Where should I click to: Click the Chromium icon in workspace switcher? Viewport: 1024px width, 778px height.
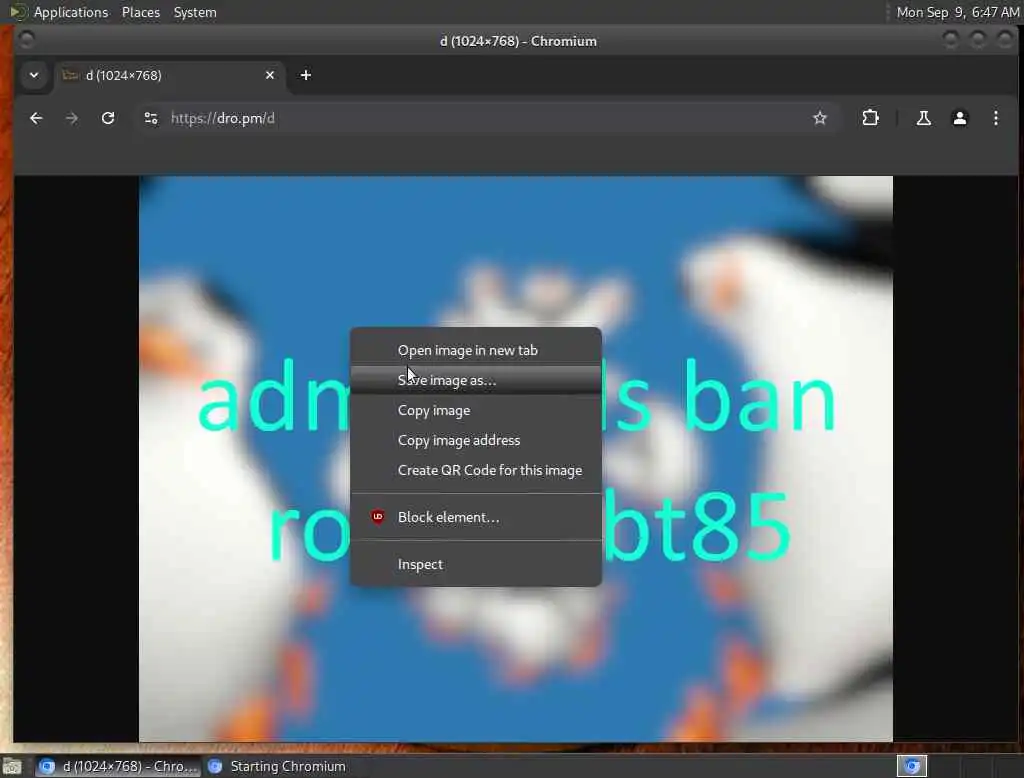pyautogui.click(x=912, y=766)
